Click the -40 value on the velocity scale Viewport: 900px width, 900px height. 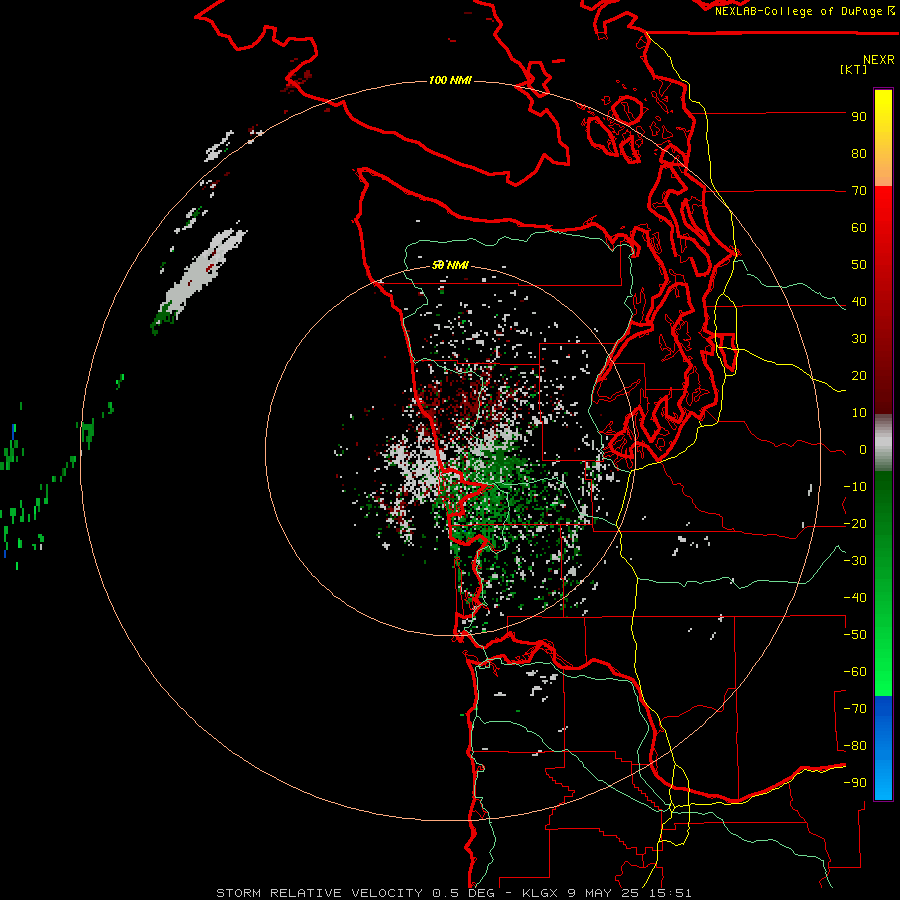coord(855,598)
